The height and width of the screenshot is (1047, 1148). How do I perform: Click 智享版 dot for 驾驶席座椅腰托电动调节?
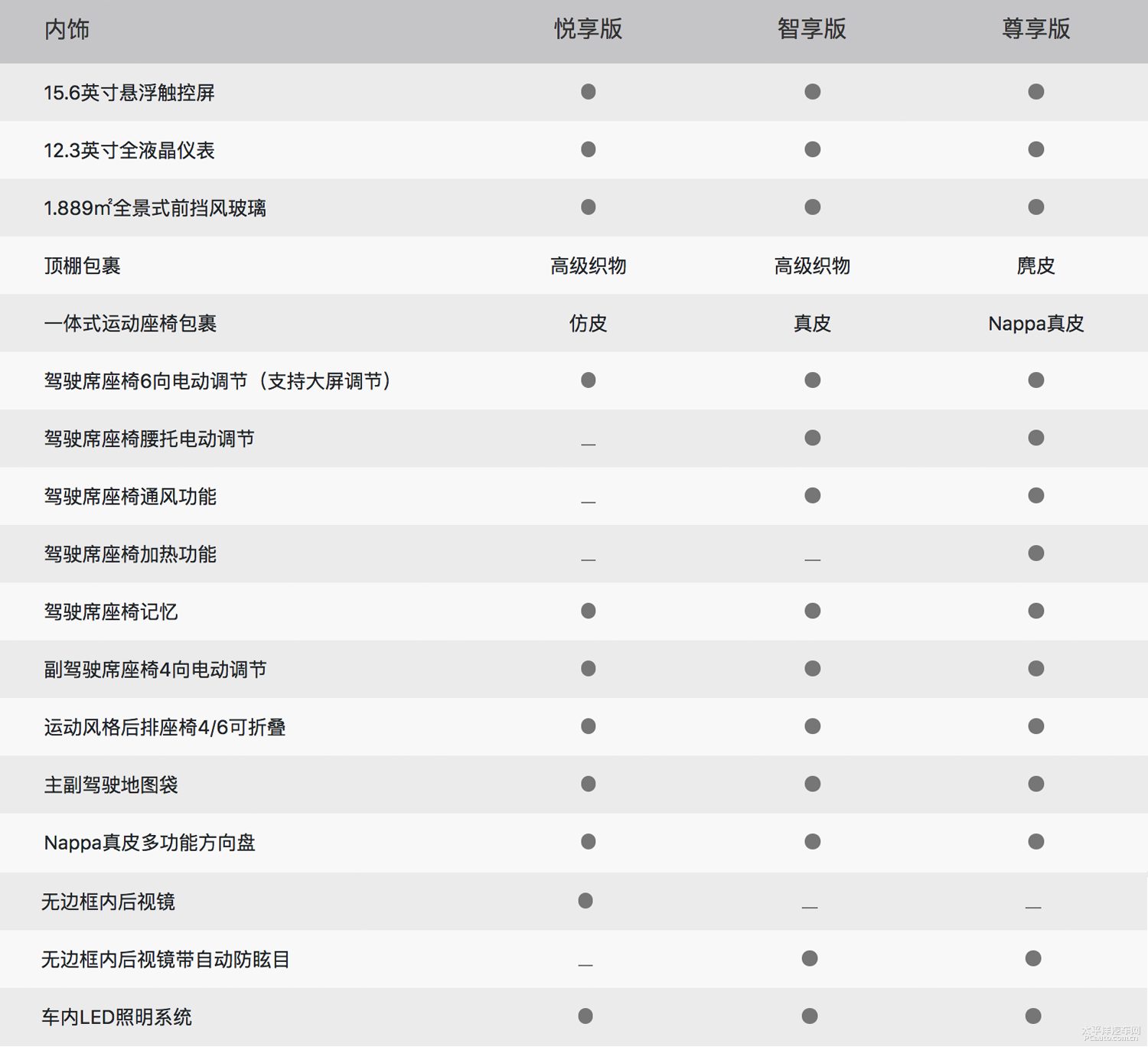(812, 438)
